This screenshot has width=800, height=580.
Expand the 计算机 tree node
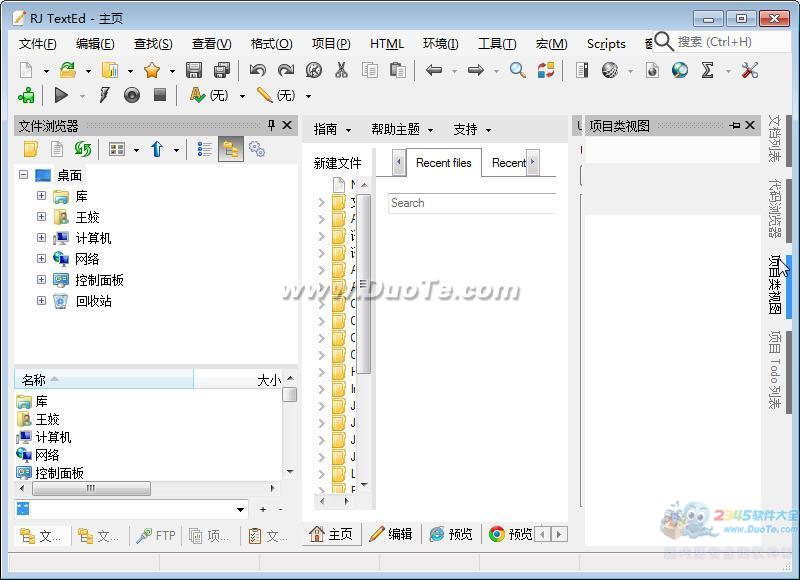[41, 238]
